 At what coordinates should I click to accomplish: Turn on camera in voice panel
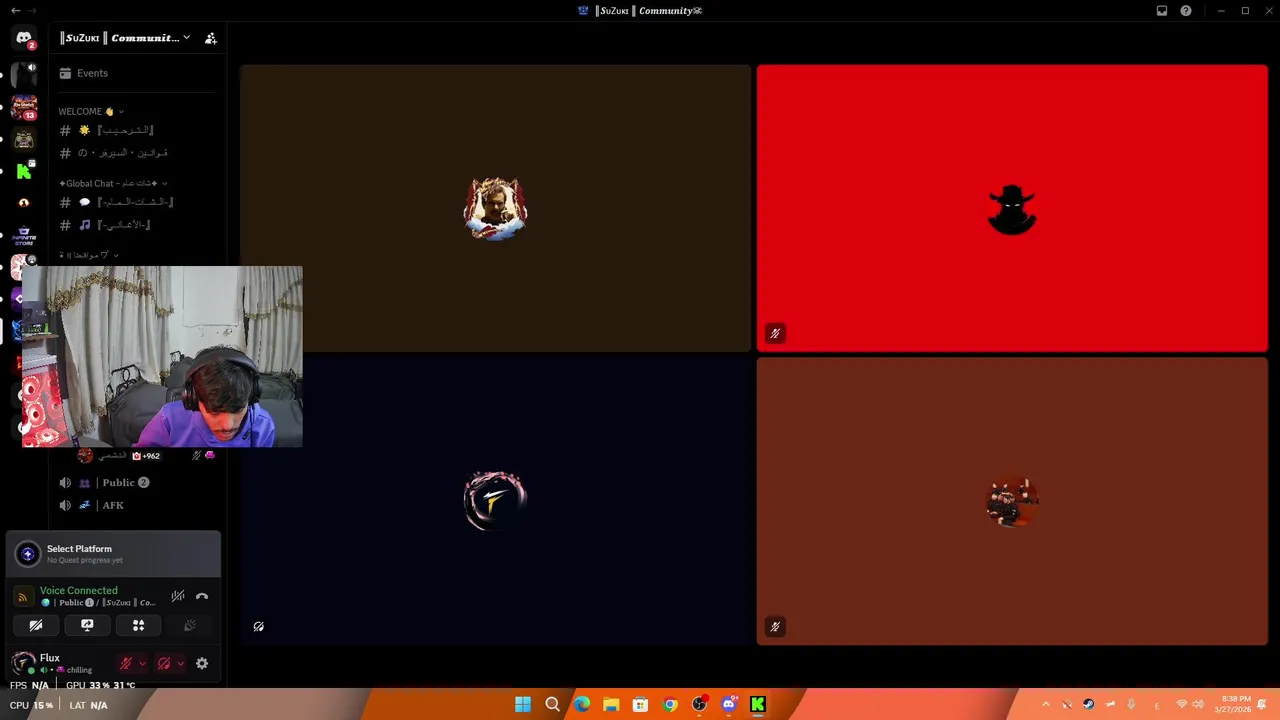[36, 626]
